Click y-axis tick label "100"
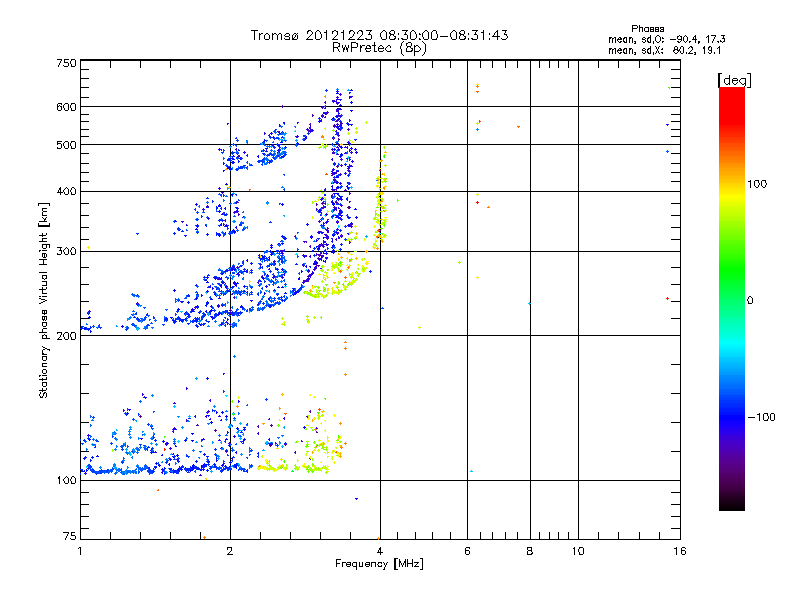Image resolution: width=800 pixels, height=600 pixels. [x=66, y=480]
